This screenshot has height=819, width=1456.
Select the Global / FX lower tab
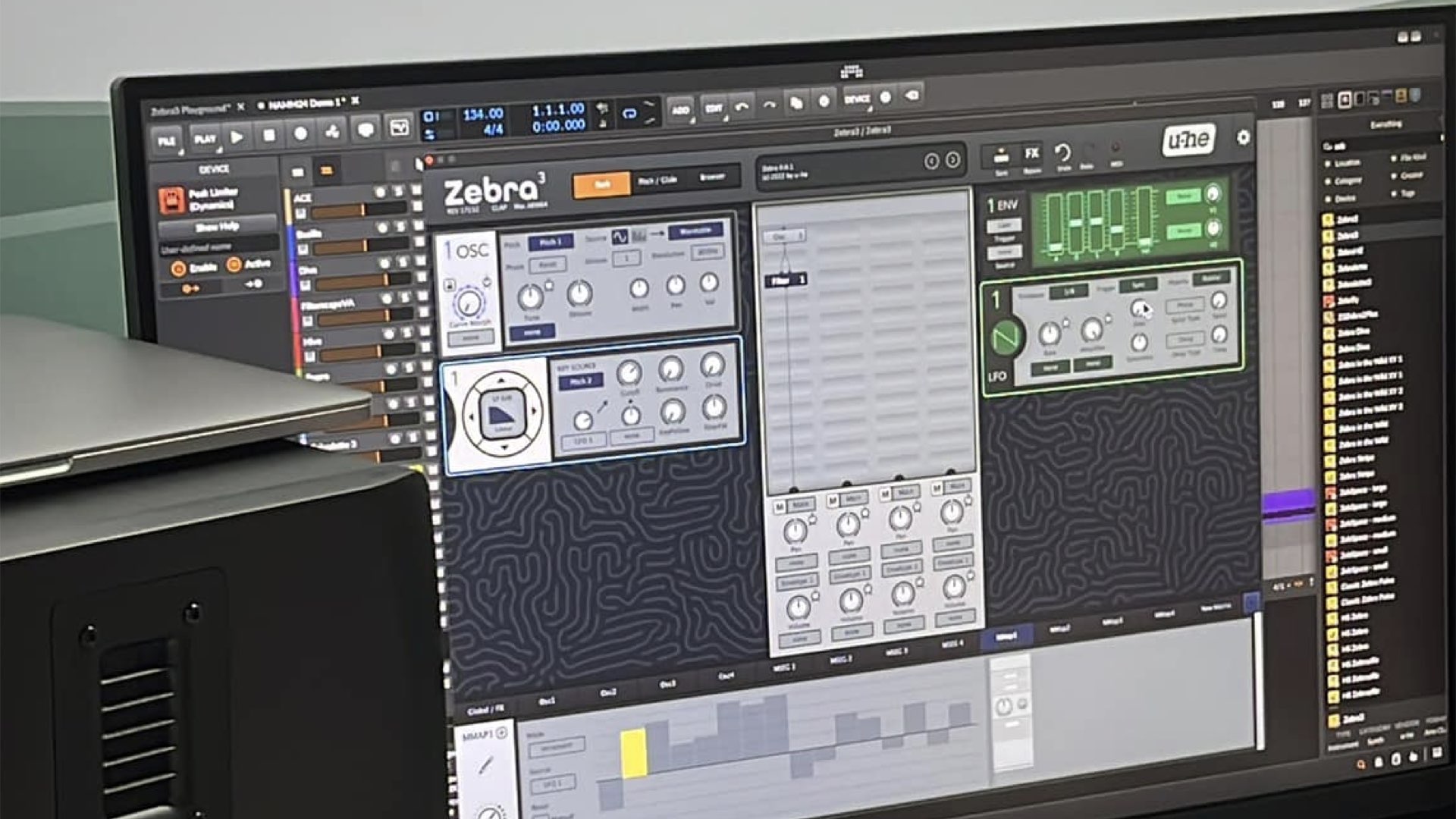click(485, 711)
